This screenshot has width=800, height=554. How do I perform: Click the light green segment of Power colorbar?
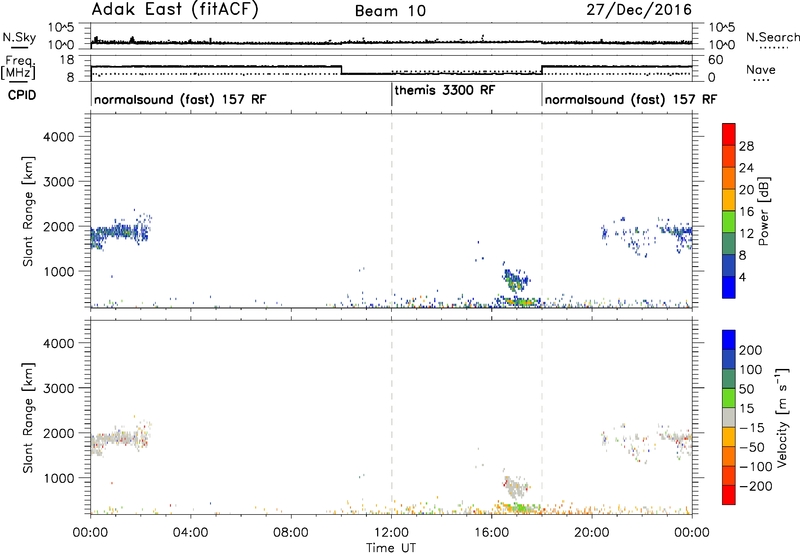[x=729, y=221]
